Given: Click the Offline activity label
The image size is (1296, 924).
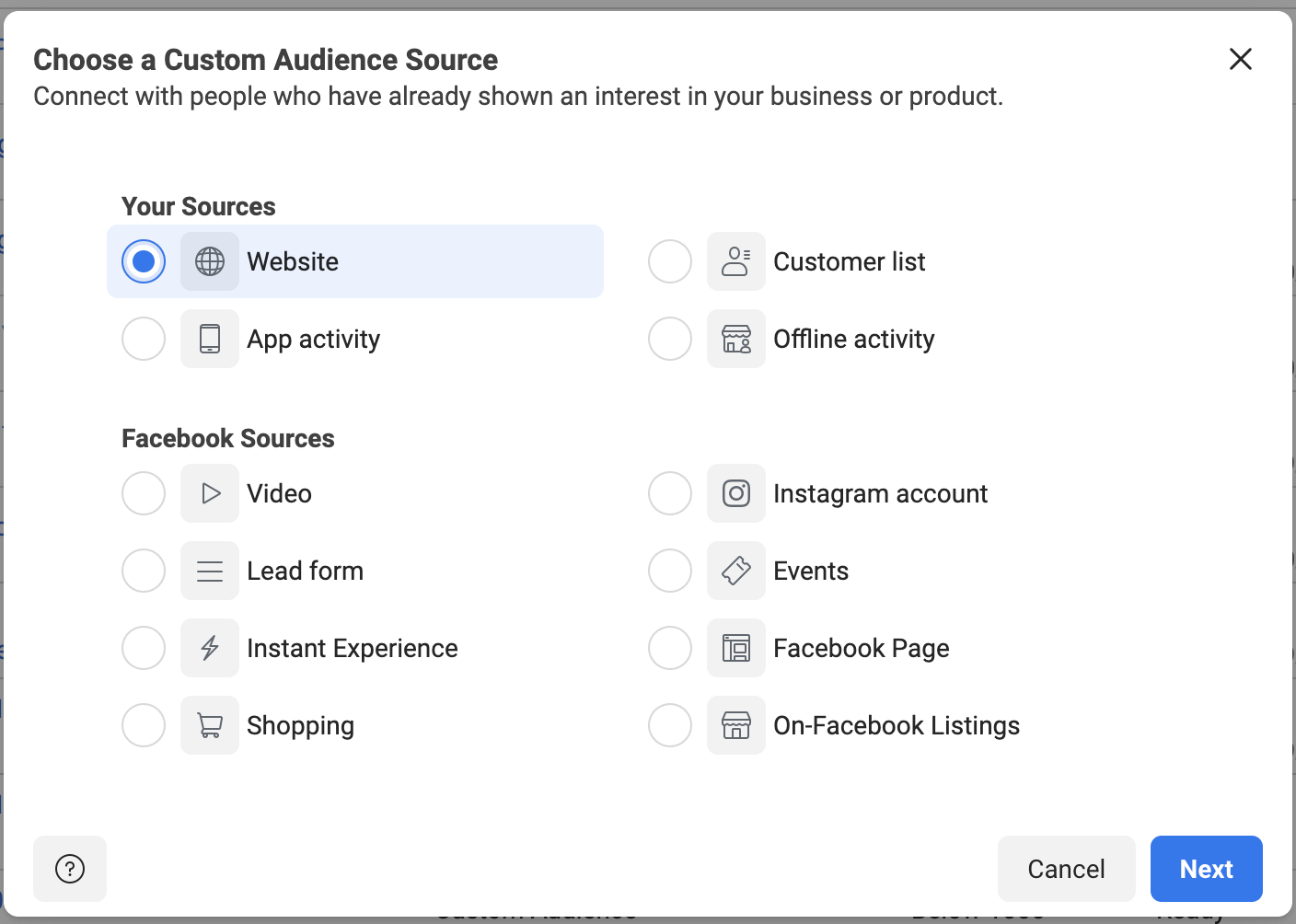Looking at the screenshot, I should (854, 340).
